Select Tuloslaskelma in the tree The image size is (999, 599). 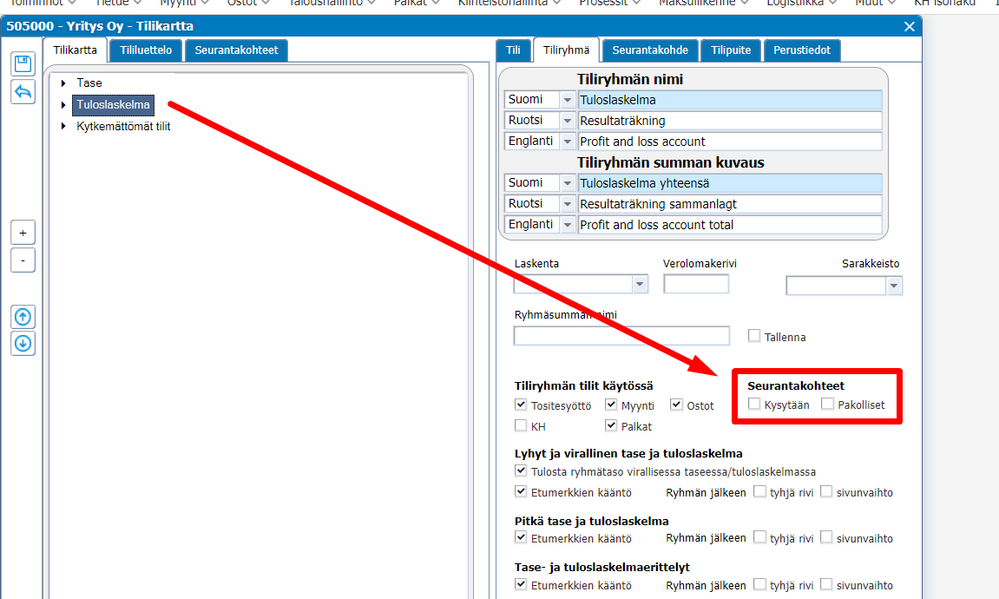(x=113, y=105)
